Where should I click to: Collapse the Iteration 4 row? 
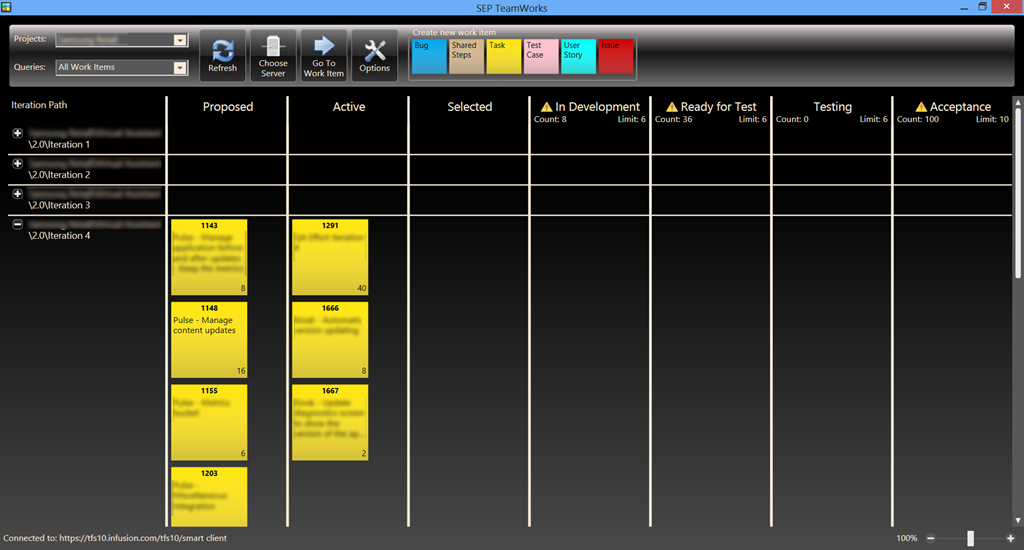point(18,224)
